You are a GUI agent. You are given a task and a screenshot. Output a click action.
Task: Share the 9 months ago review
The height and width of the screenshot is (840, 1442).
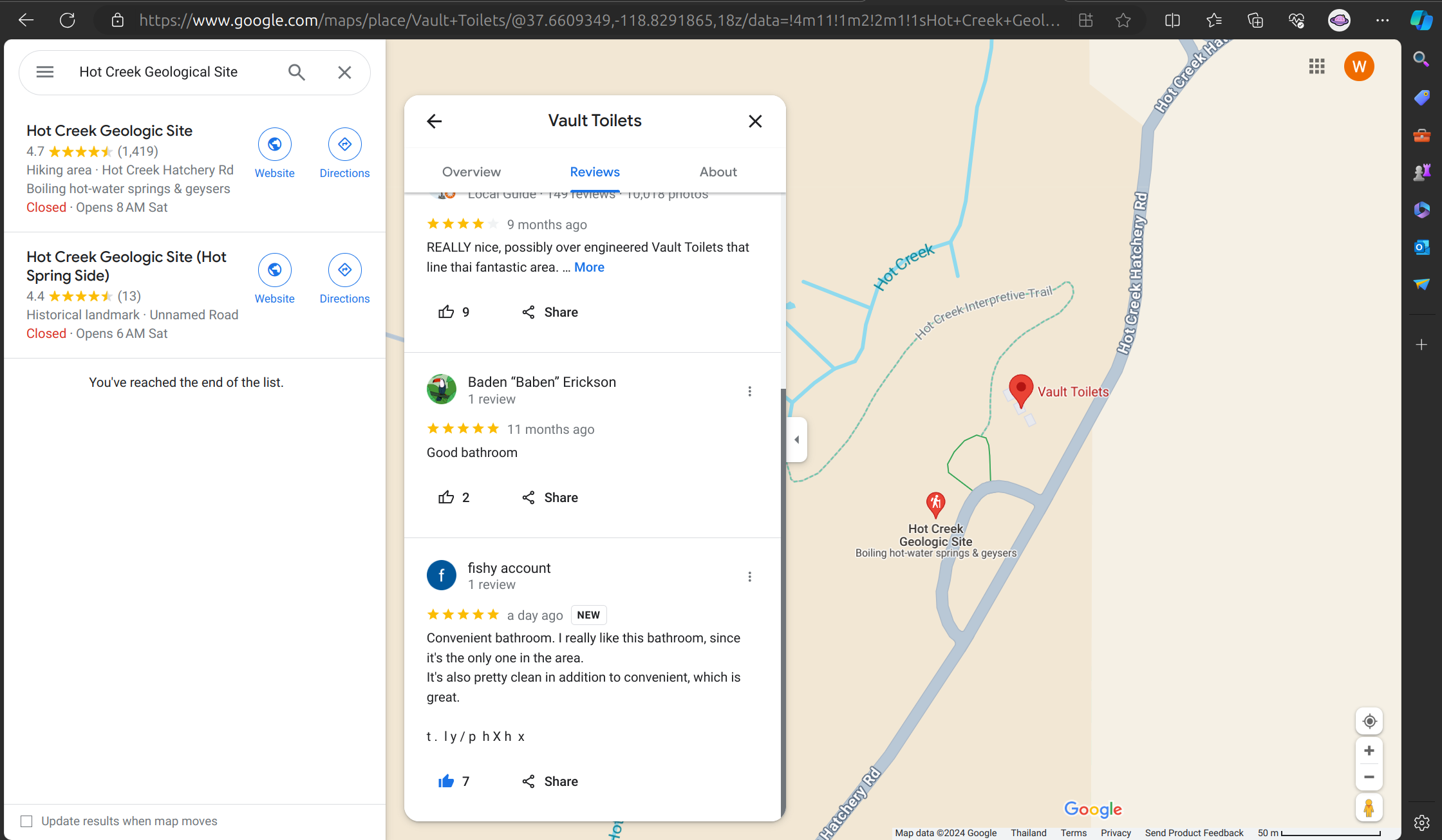tap(550, 312)
